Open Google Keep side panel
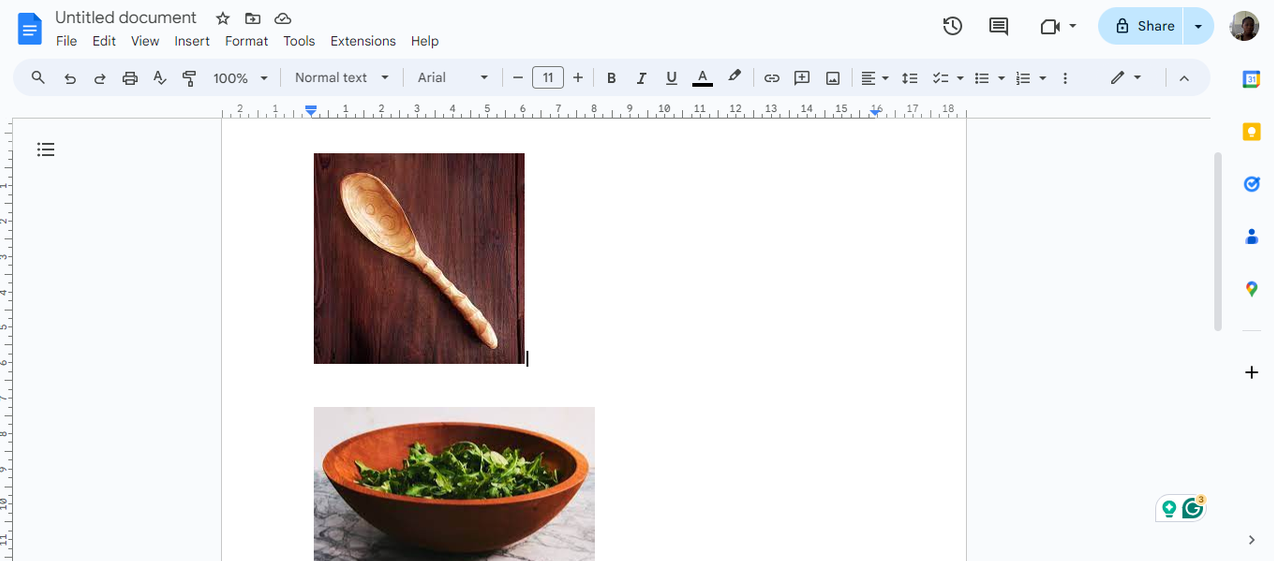 click(1251, 132)
